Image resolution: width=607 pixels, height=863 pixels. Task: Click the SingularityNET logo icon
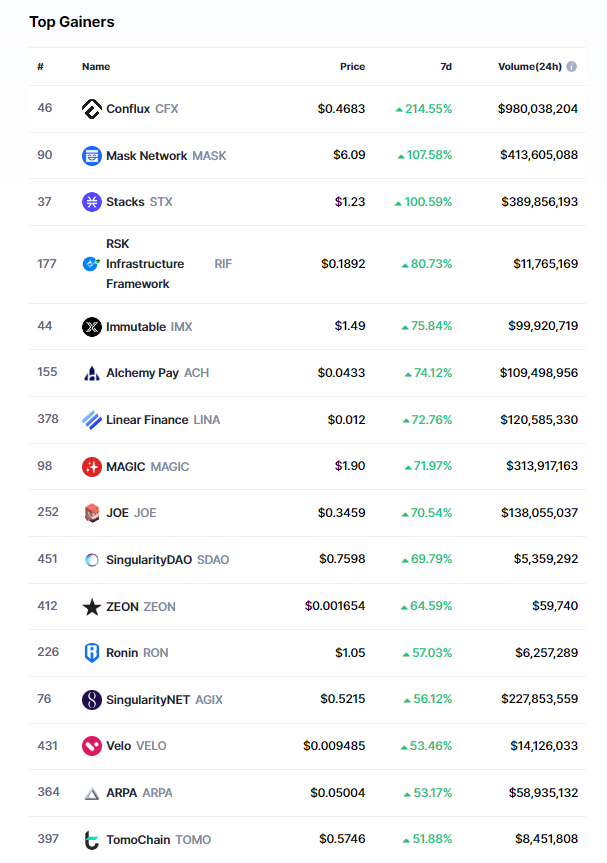tap(92, 700)
